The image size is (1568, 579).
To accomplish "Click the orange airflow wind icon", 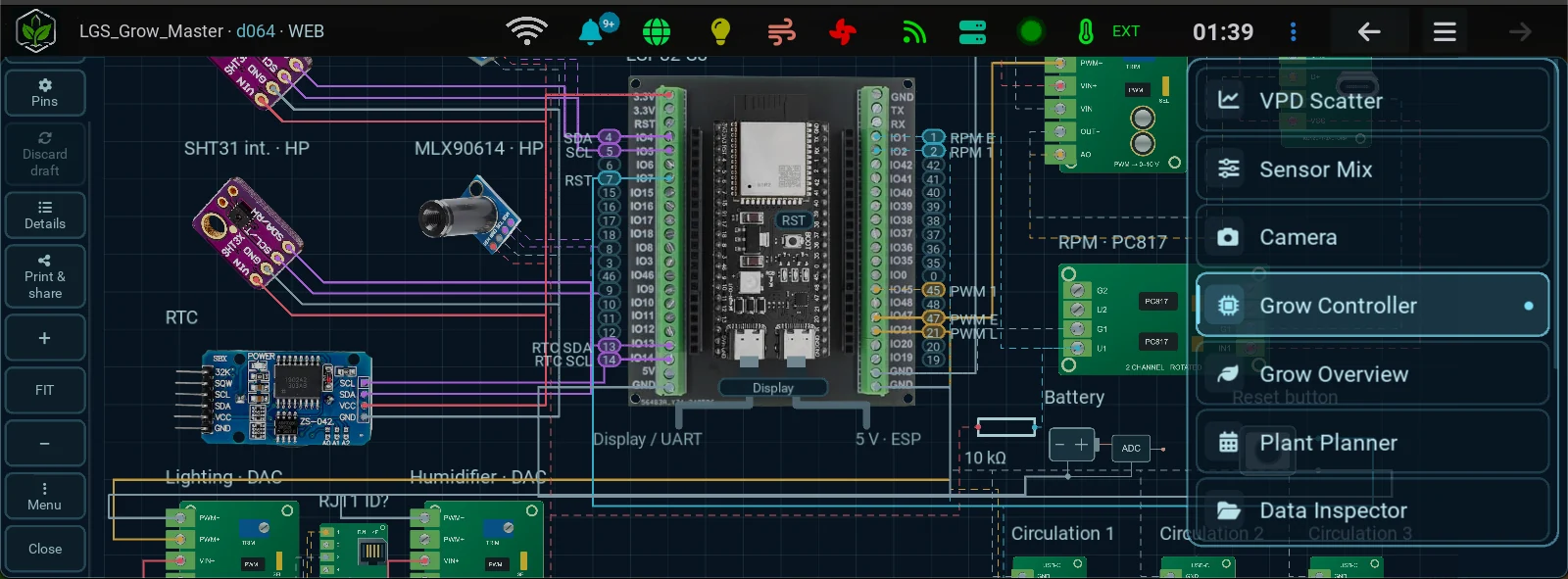I will point(781,32).
